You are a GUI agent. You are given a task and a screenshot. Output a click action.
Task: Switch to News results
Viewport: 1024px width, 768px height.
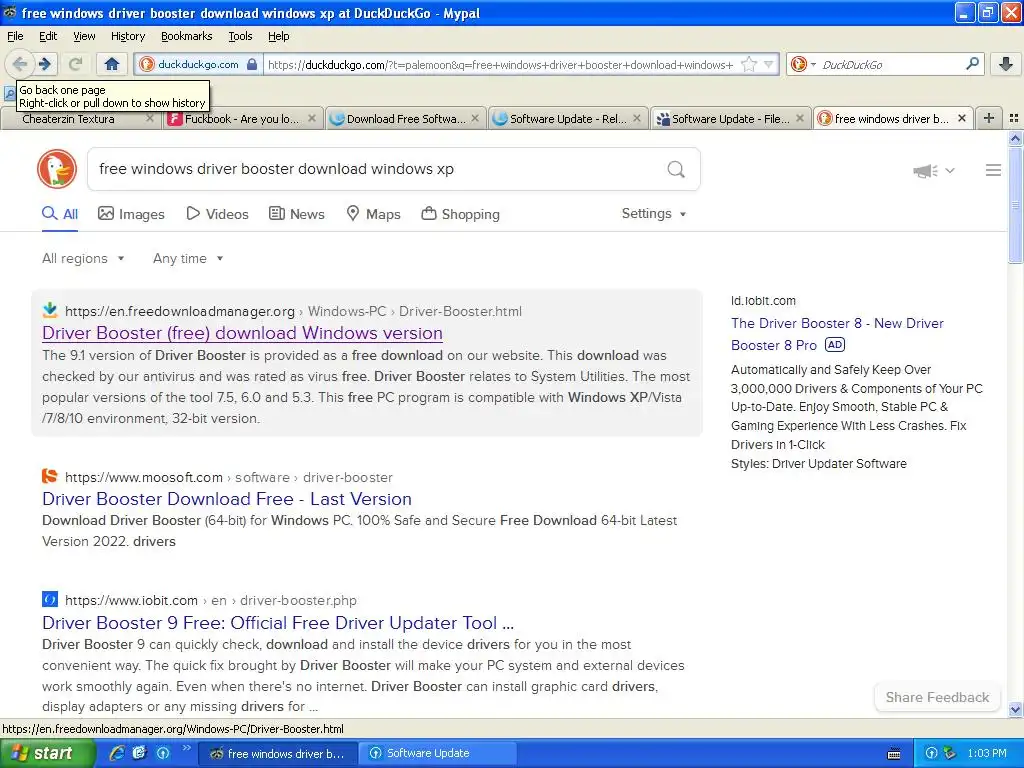[297, 214]
